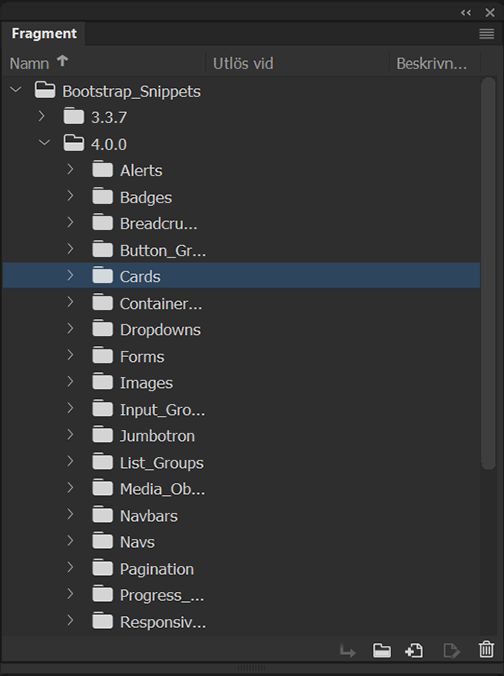The image size is (504, 676).
Task: Expand the 3.3.7 folder
Action: (41, 116)
